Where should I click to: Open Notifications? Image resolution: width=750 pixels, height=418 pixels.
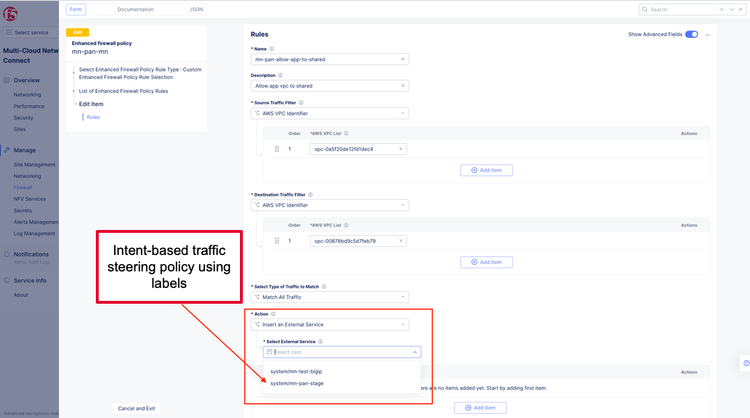(31, 254)
